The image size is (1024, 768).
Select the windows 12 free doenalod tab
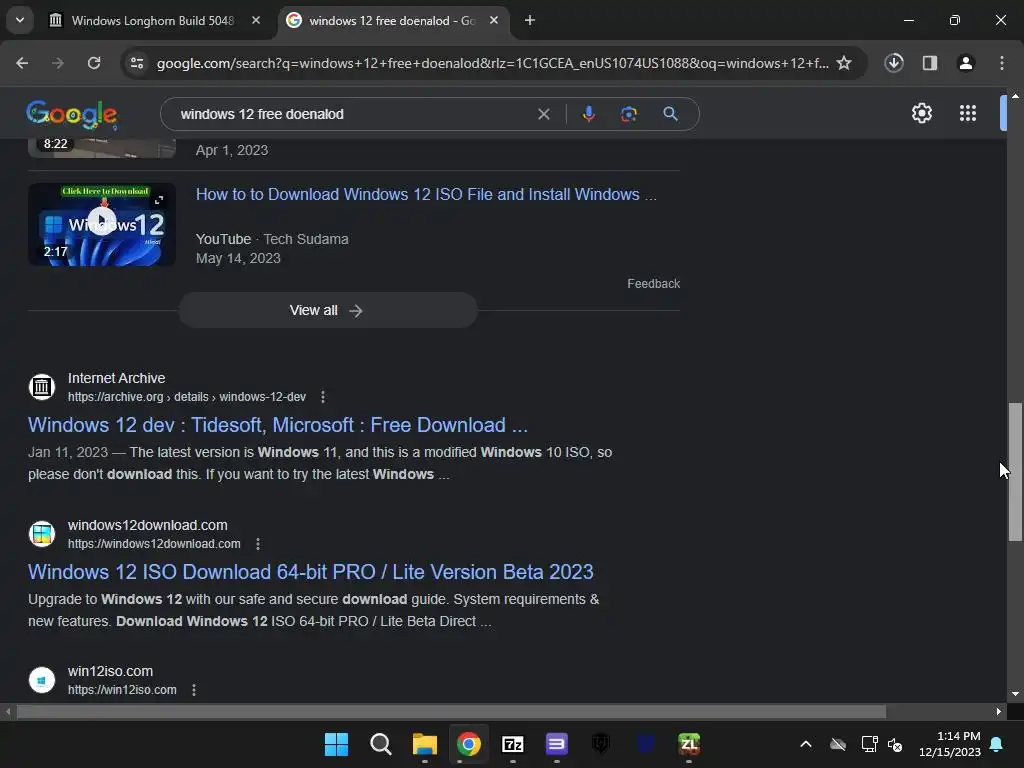[x=392, y=21]
